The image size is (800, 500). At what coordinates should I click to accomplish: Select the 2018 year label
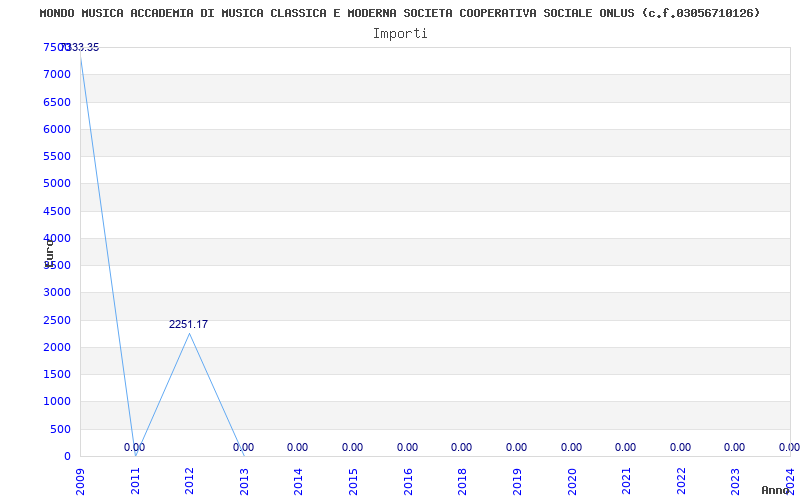(462, 481)
